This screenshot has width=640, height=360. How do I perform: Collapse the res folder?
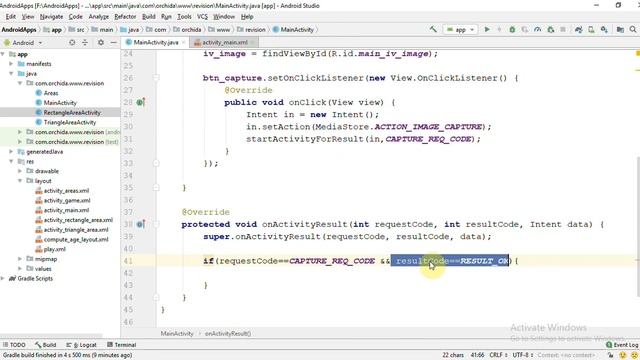point(11,162)
